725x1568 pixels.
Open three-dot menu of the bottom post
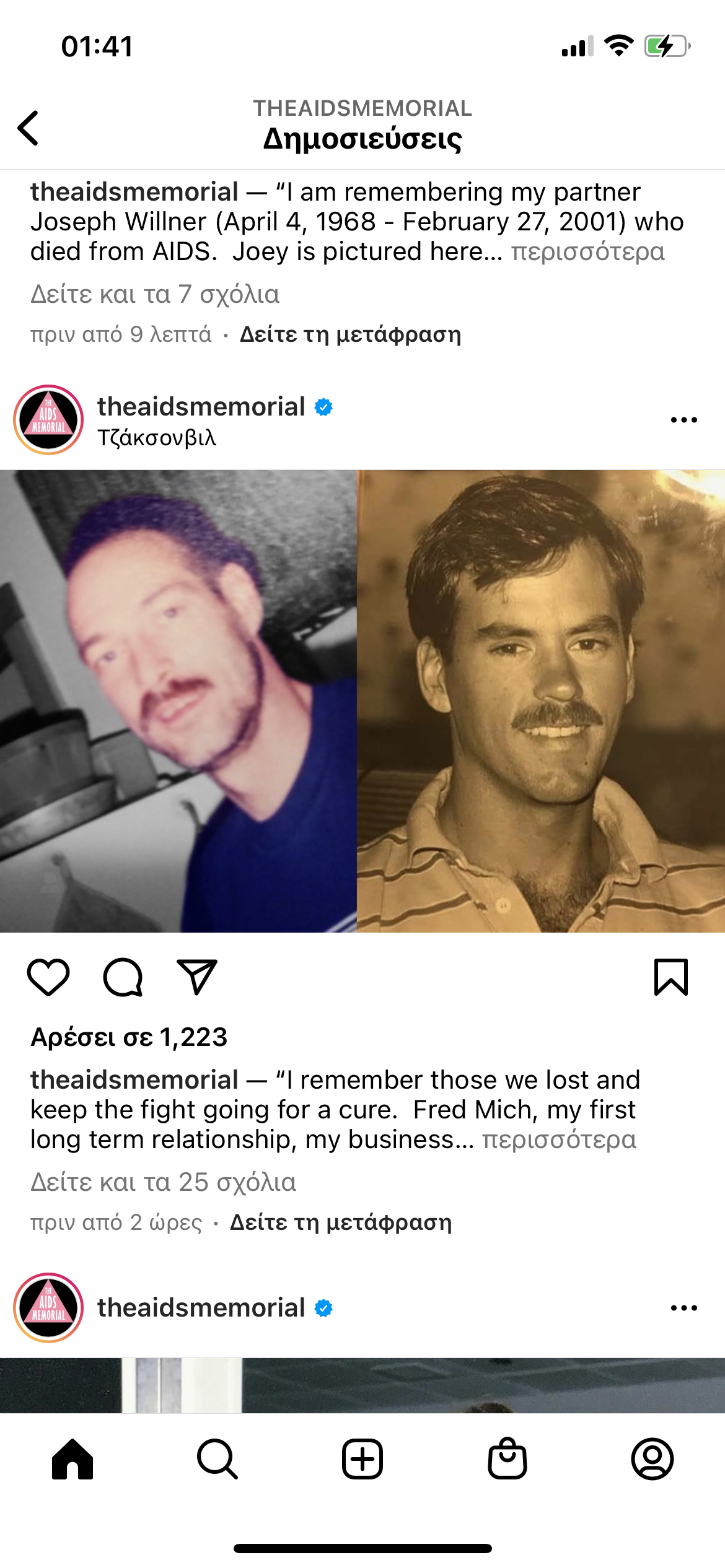pyautogui.click(x=684, y=1308)
